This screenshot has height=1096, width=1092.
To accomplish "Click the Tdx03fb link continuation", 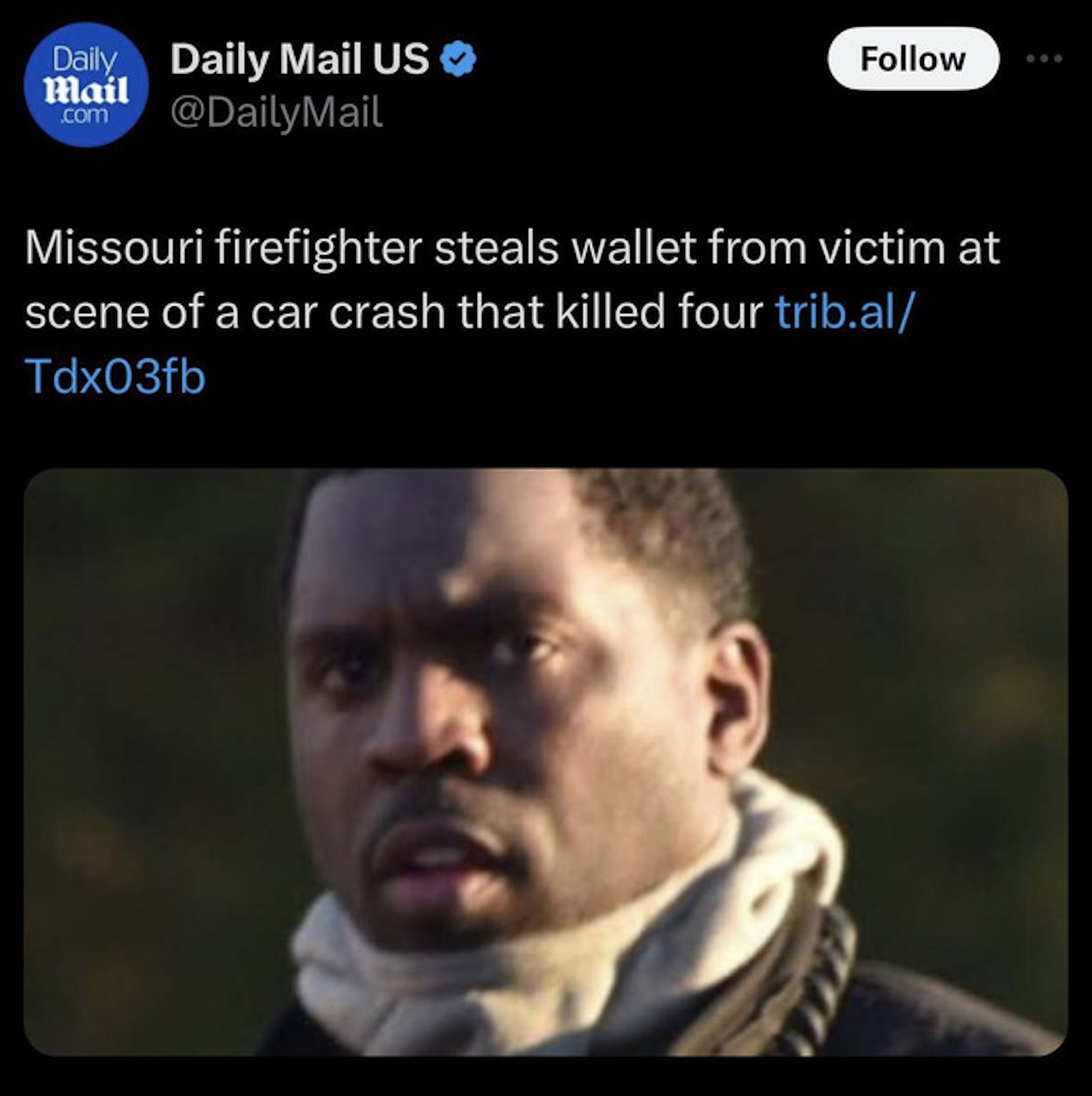I will click(x=115, y=376).
